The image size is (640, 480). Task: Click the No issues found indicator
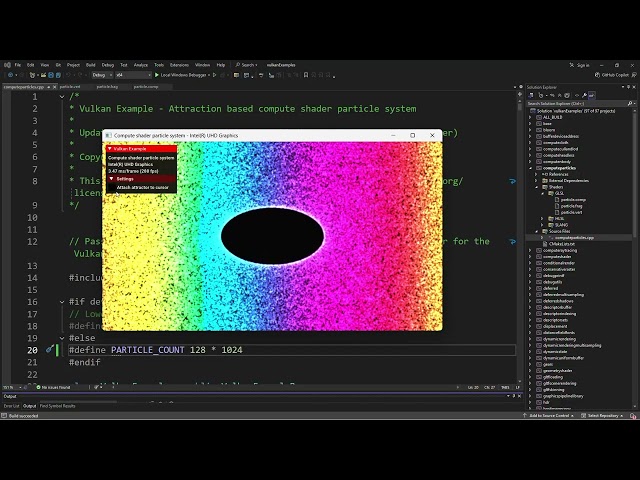[53, 387]
